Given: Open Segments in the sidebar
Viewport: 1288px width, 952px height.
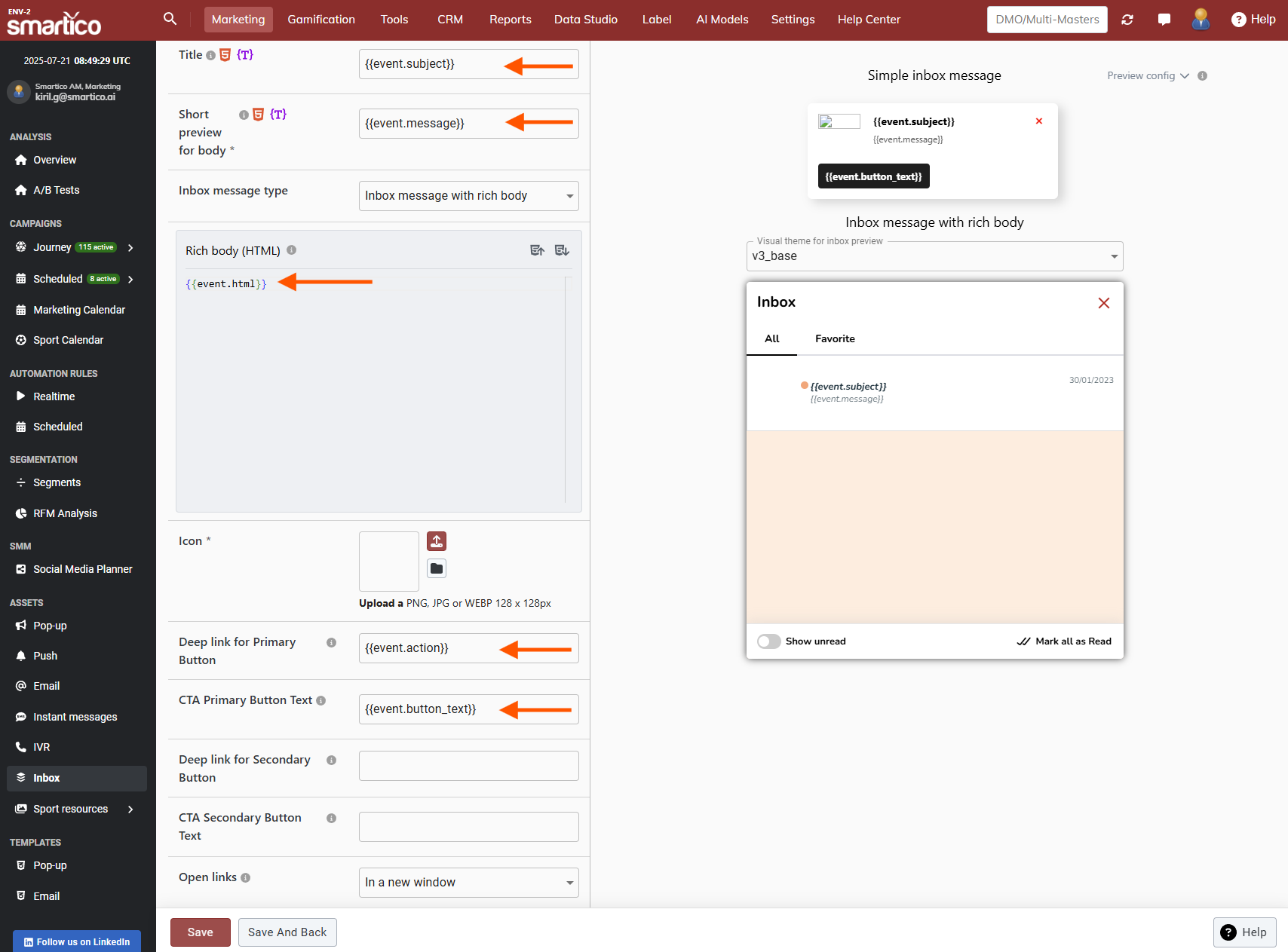Looking at the screenshot, I should coord(57,482).
